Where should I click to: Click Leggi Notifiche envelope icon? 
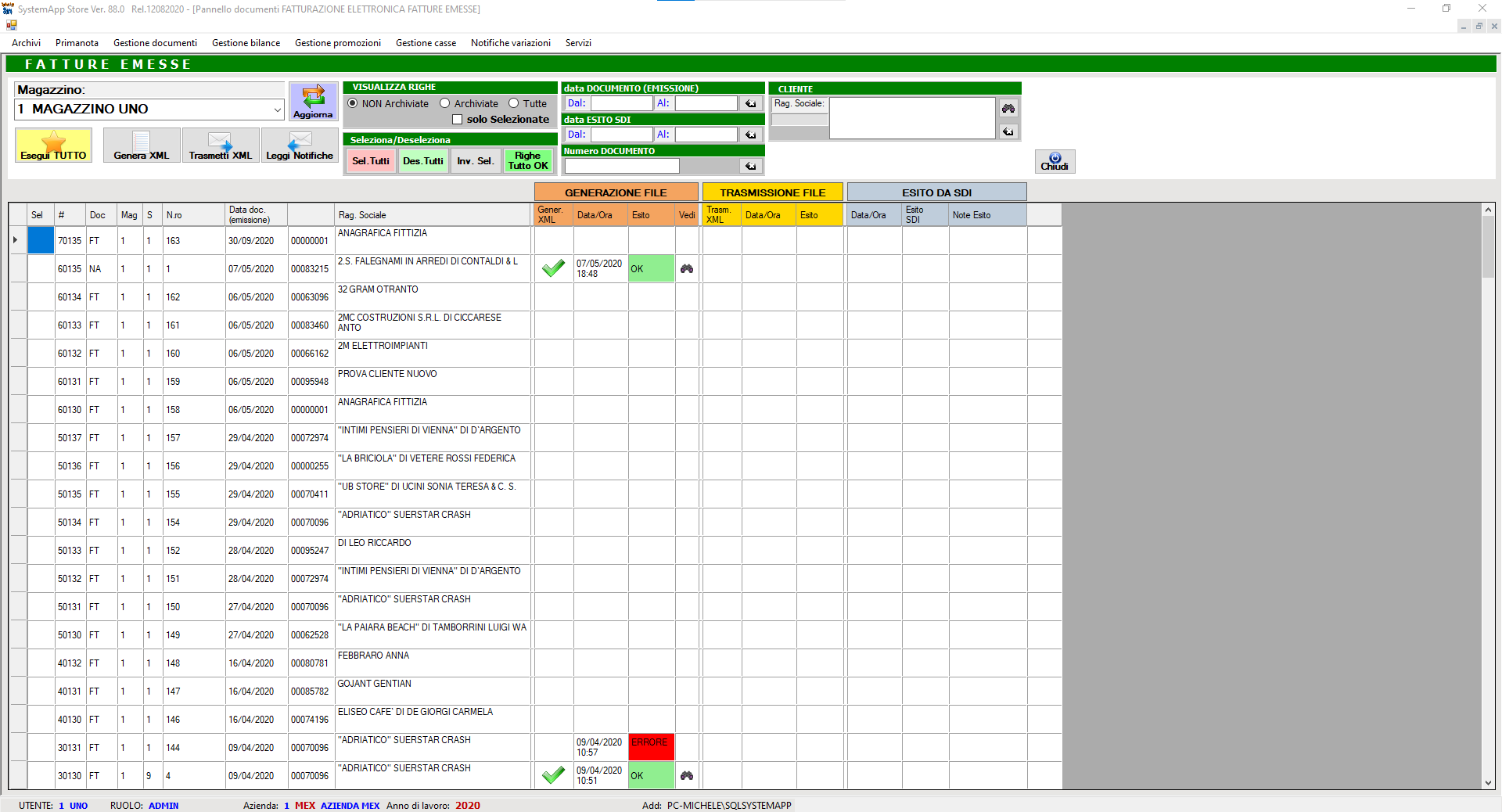coord(300,146)
